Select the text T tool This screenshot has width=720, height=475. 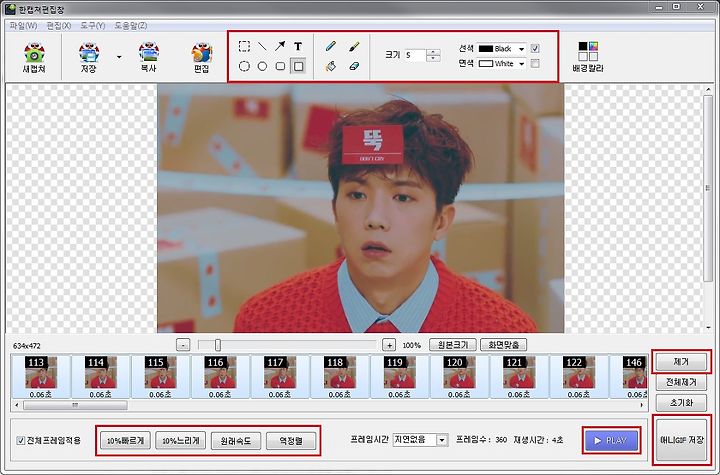298,46
